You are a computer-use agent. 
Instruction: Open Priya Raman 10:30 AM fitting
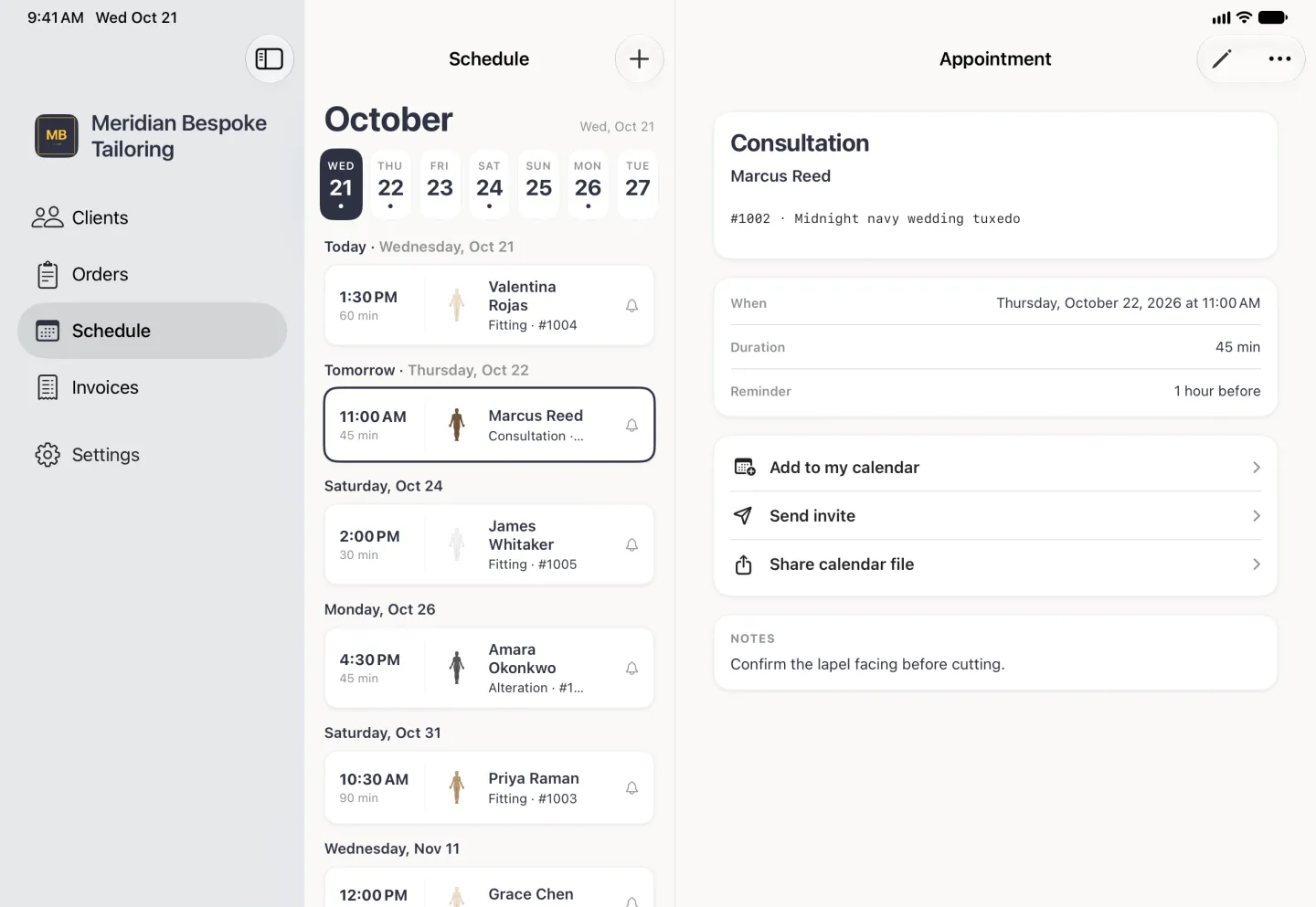[489, 788]
